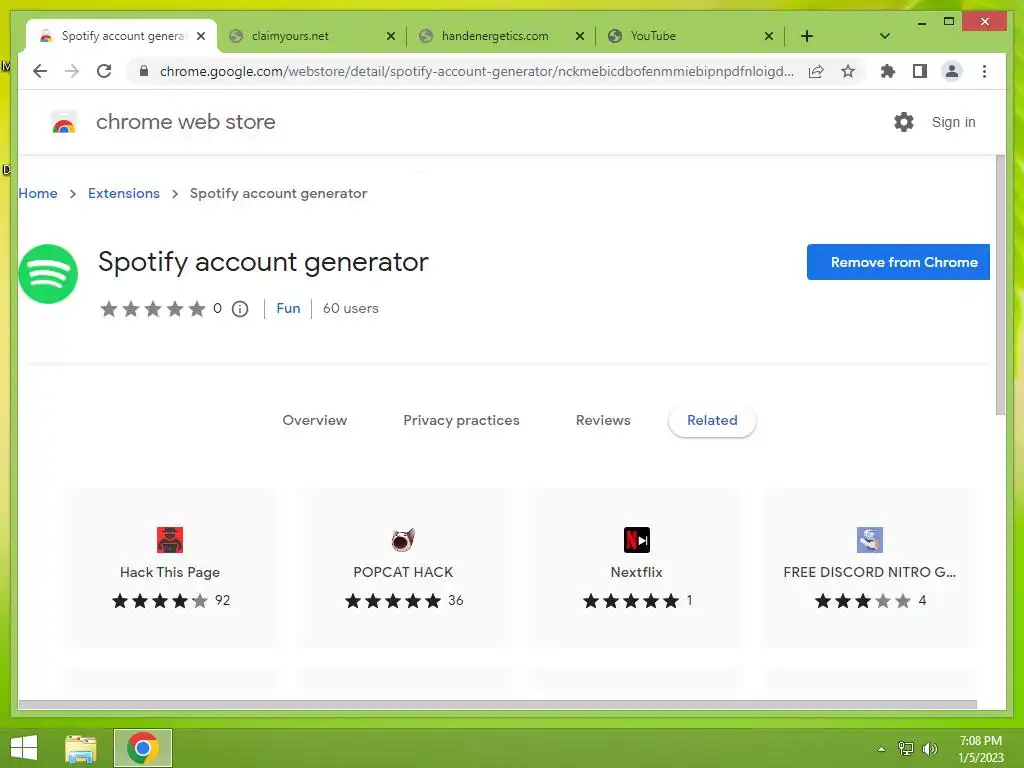The image size is (1024, 768).
Task: Click the horizontal scrollbar at page bottom
Action: tap(498, 705)
